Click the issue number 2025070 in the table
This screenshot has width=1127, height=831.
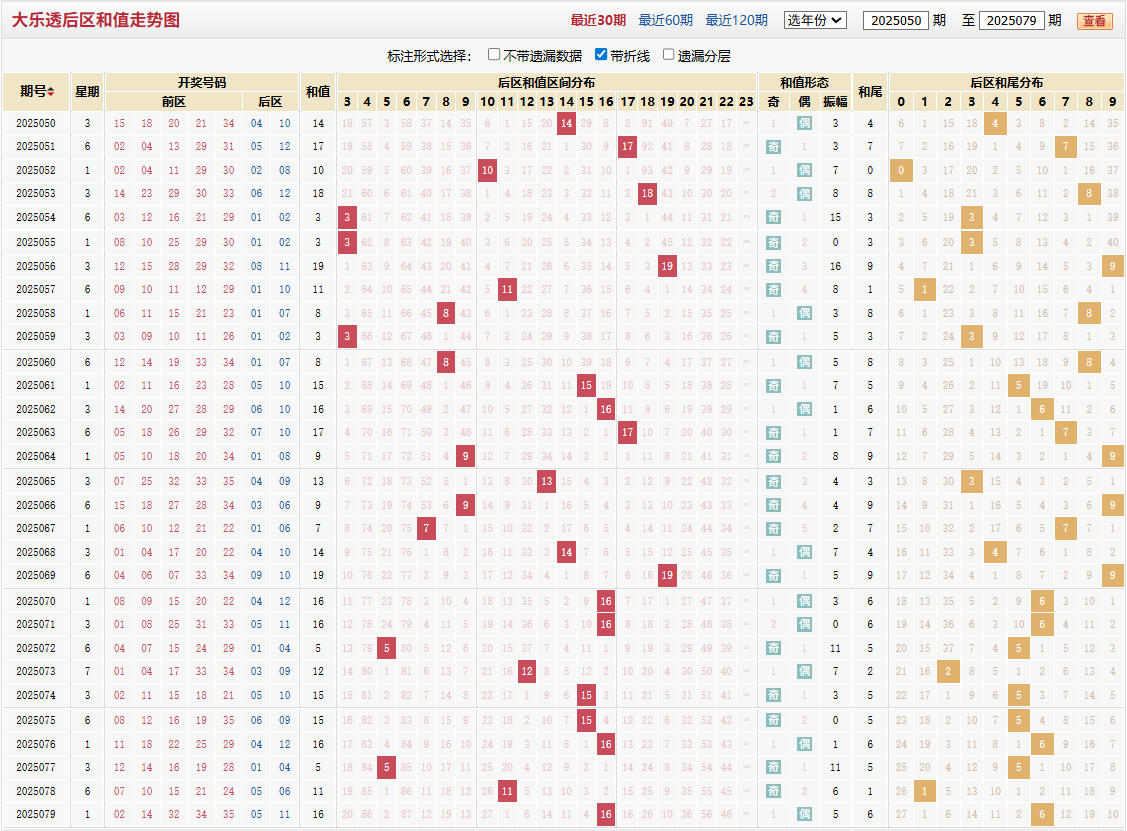36,601
